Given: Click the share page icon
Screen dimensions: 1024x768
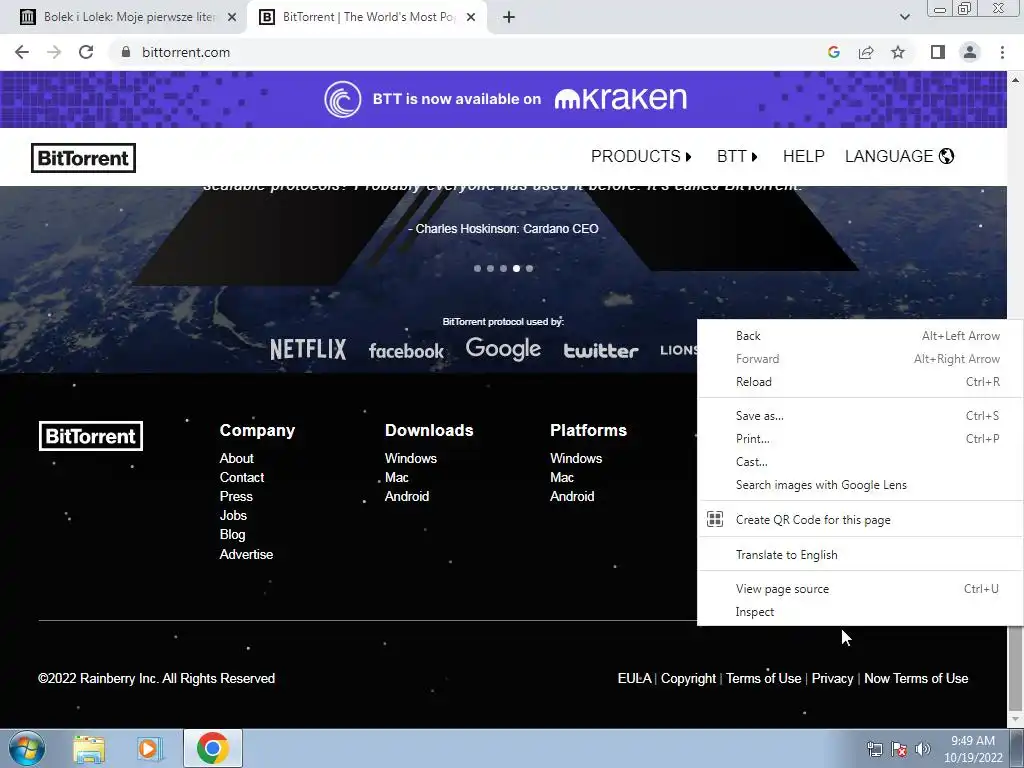Looking at the screenshot, I should (866, 52).
